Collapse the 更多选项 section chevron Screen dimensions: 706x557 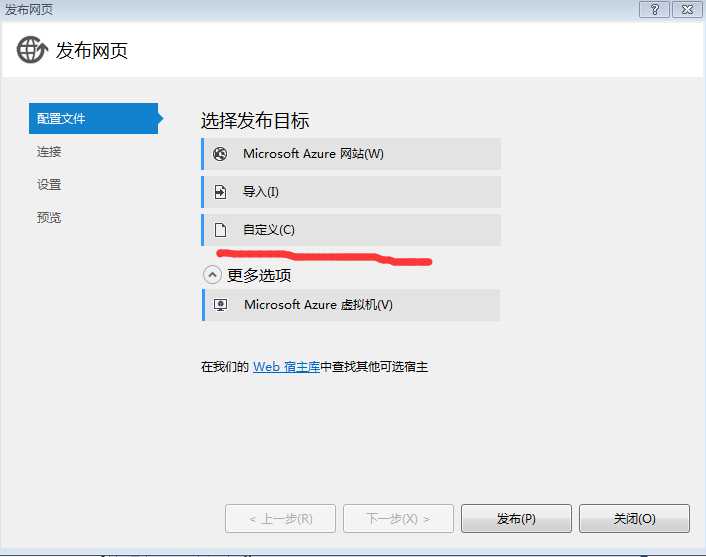pos(212,275)
